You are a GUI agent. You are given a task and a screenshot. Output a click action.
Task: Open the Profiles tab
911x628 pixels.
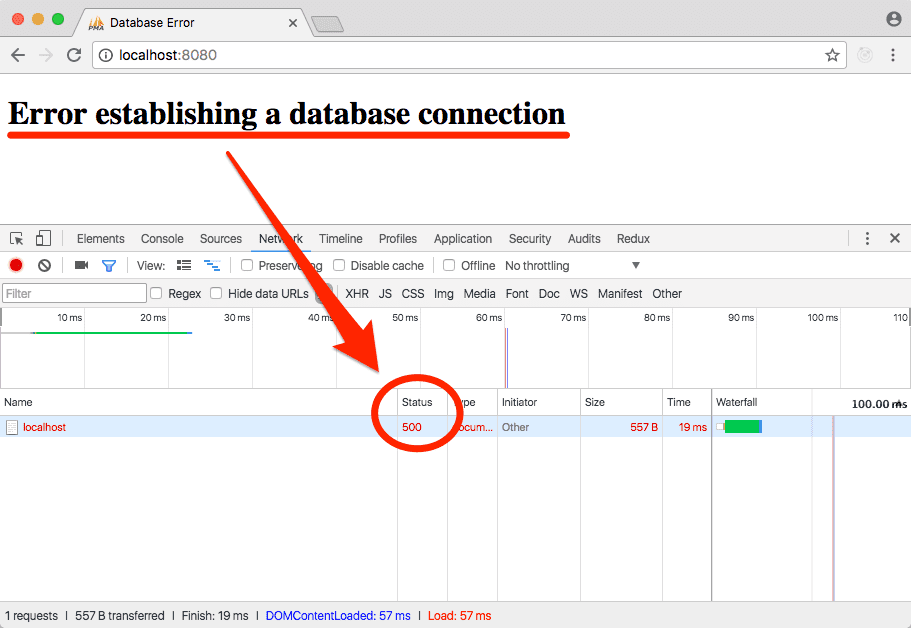point(398,239)
